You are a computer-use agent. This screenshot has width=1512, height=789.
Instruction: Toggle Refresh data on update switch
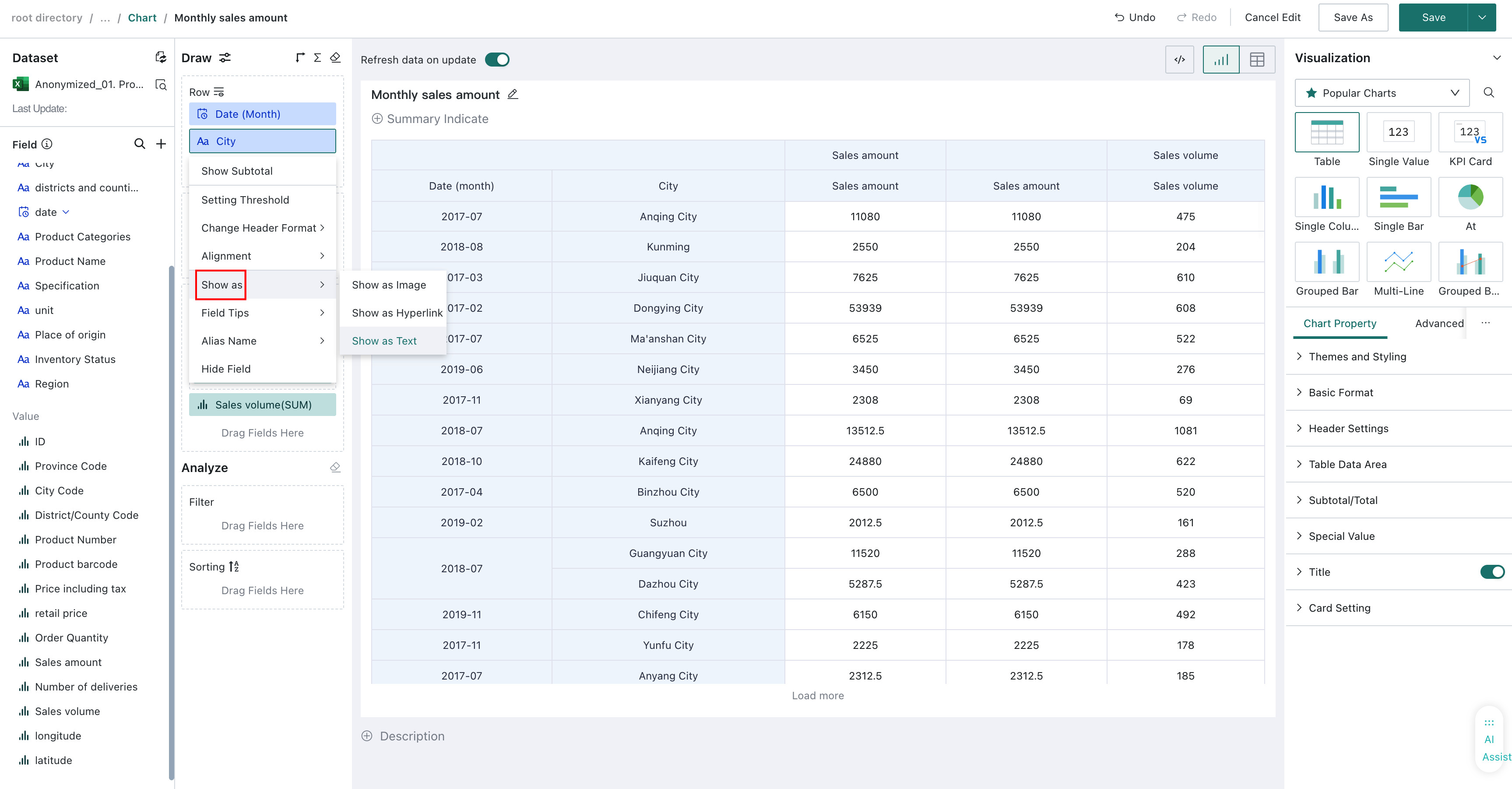tap(497, 59)
